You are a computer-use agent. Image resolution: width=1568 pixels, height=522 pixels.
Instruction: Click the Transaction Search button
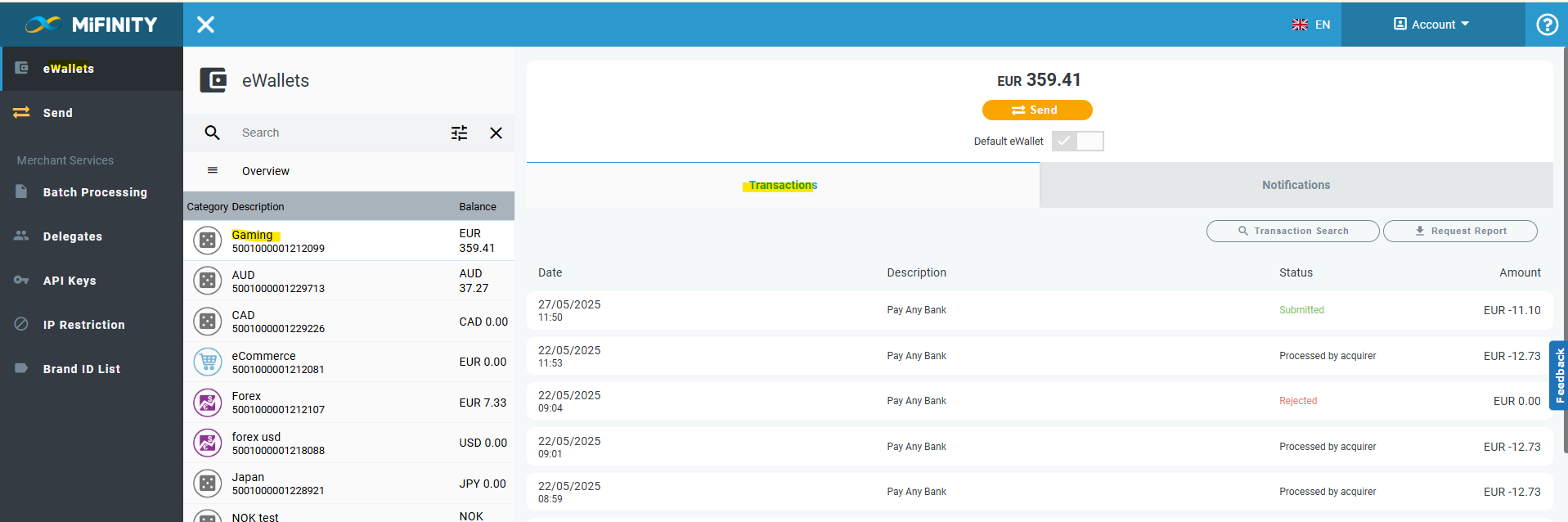(1293, 231)
